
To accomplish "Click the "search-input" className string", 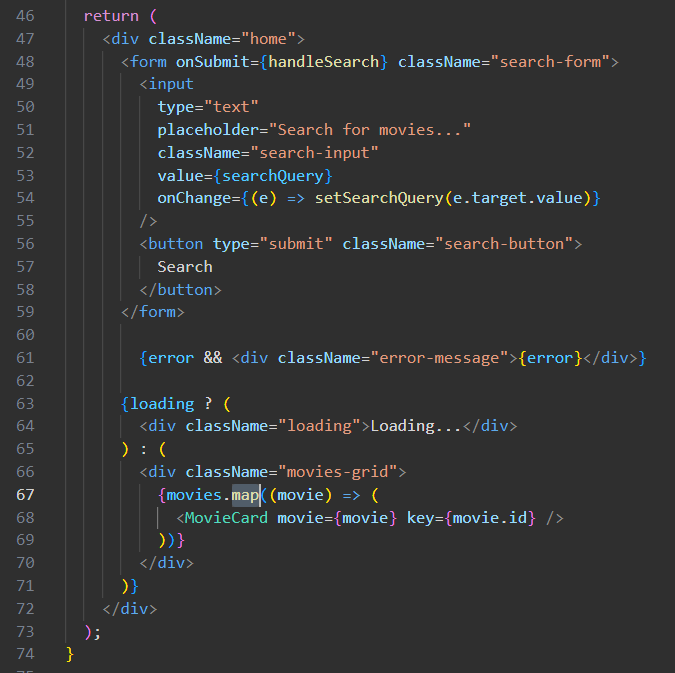I will [319, 153].
